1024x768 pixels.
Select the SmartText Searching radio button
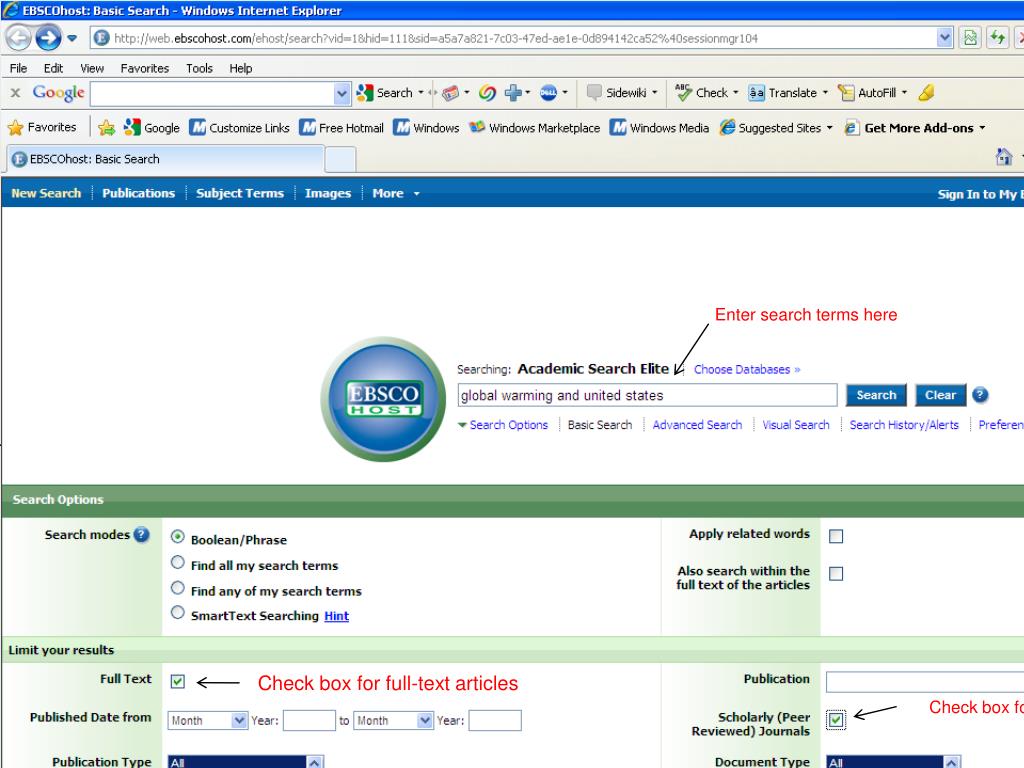click(x=178, y=613)
